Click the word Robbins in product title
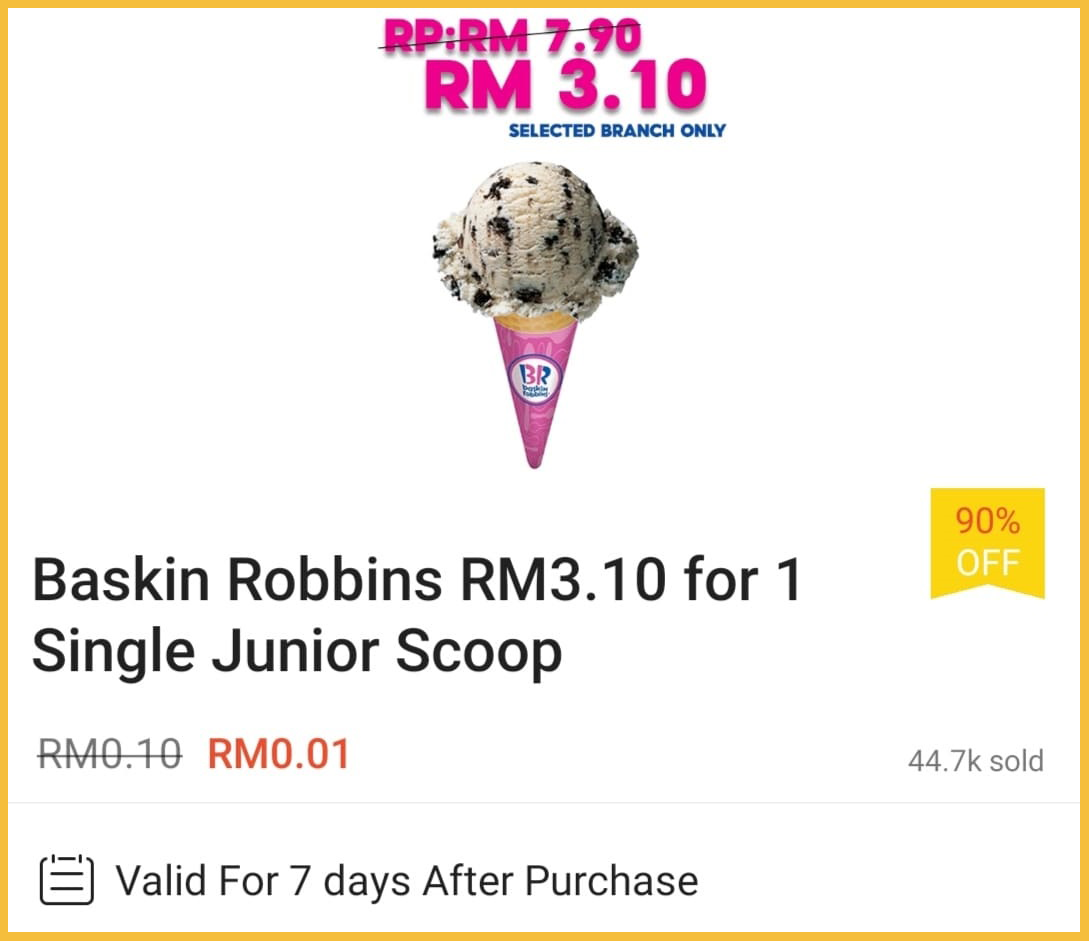Viewport: 1089px width, 941px height. [335, 579]
